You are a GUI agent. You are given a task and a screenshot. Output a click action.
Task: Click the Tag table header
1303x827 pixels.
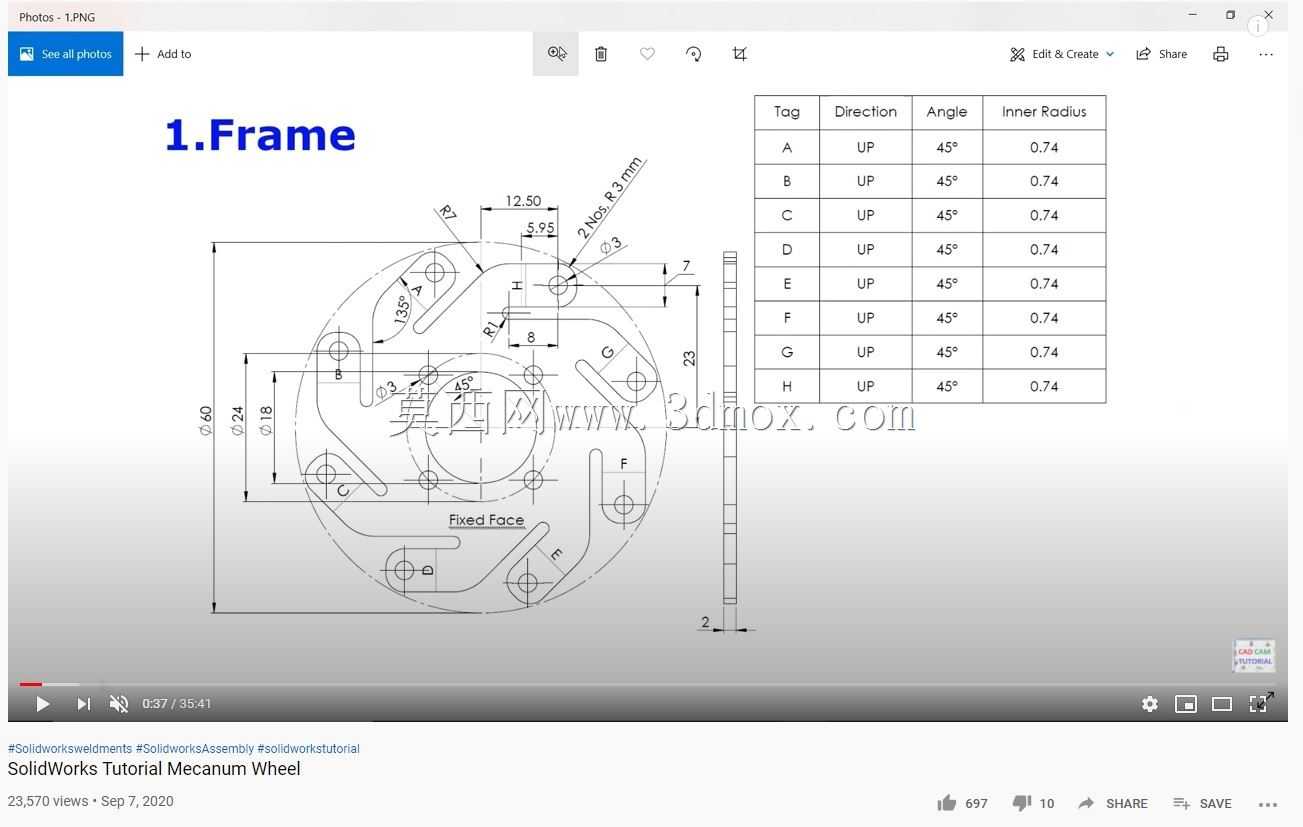click(787, 112)
